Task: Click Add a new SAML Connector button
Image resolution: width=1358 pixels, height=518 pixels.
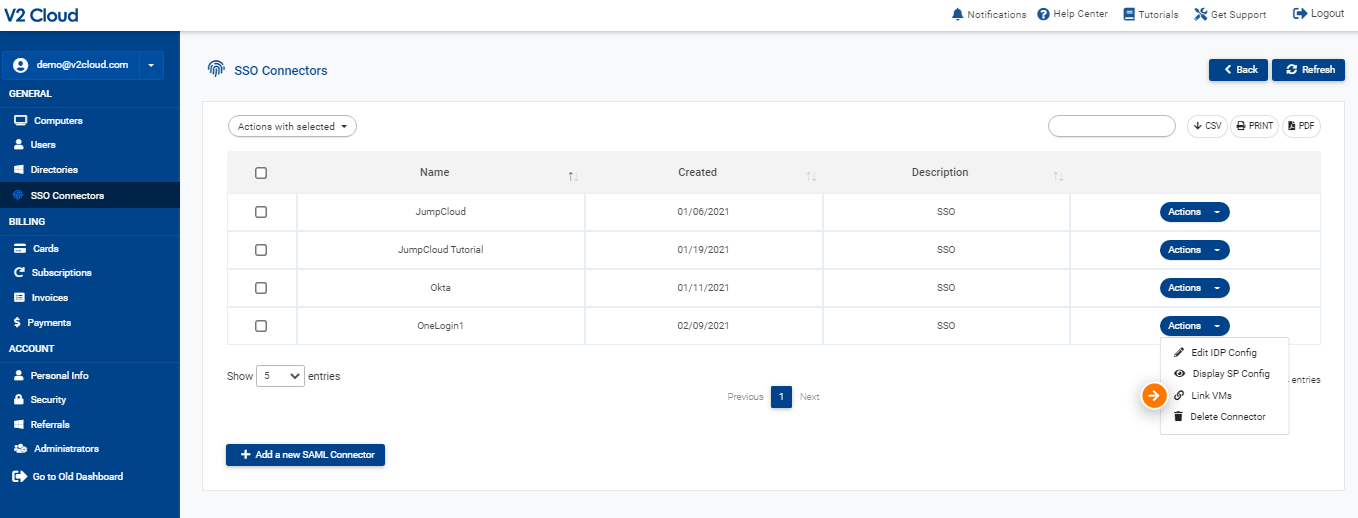Action: tap(305, 455)
